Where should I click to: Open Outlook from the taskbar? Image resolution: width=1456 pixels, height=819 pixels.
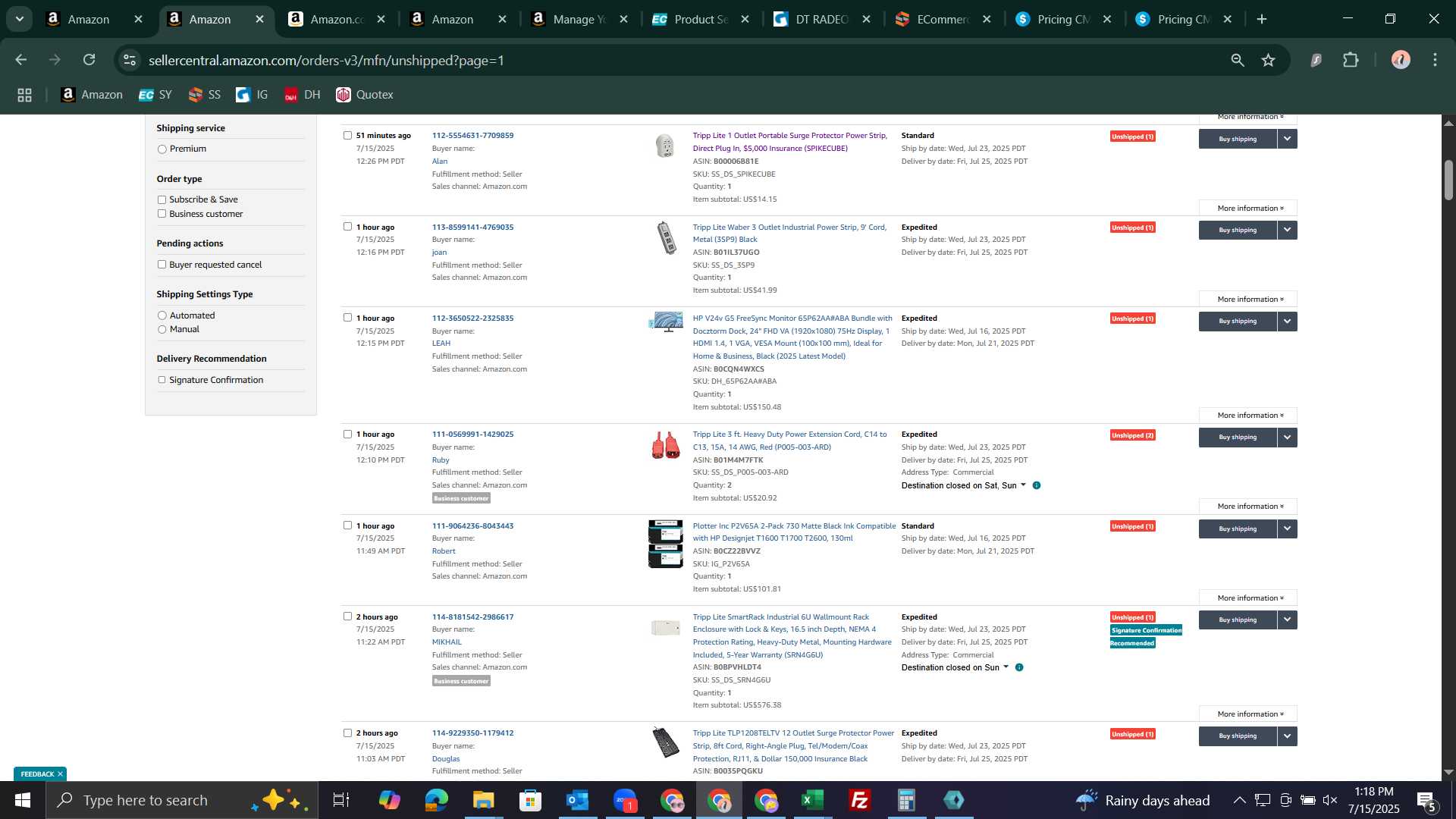pos(578,800)
